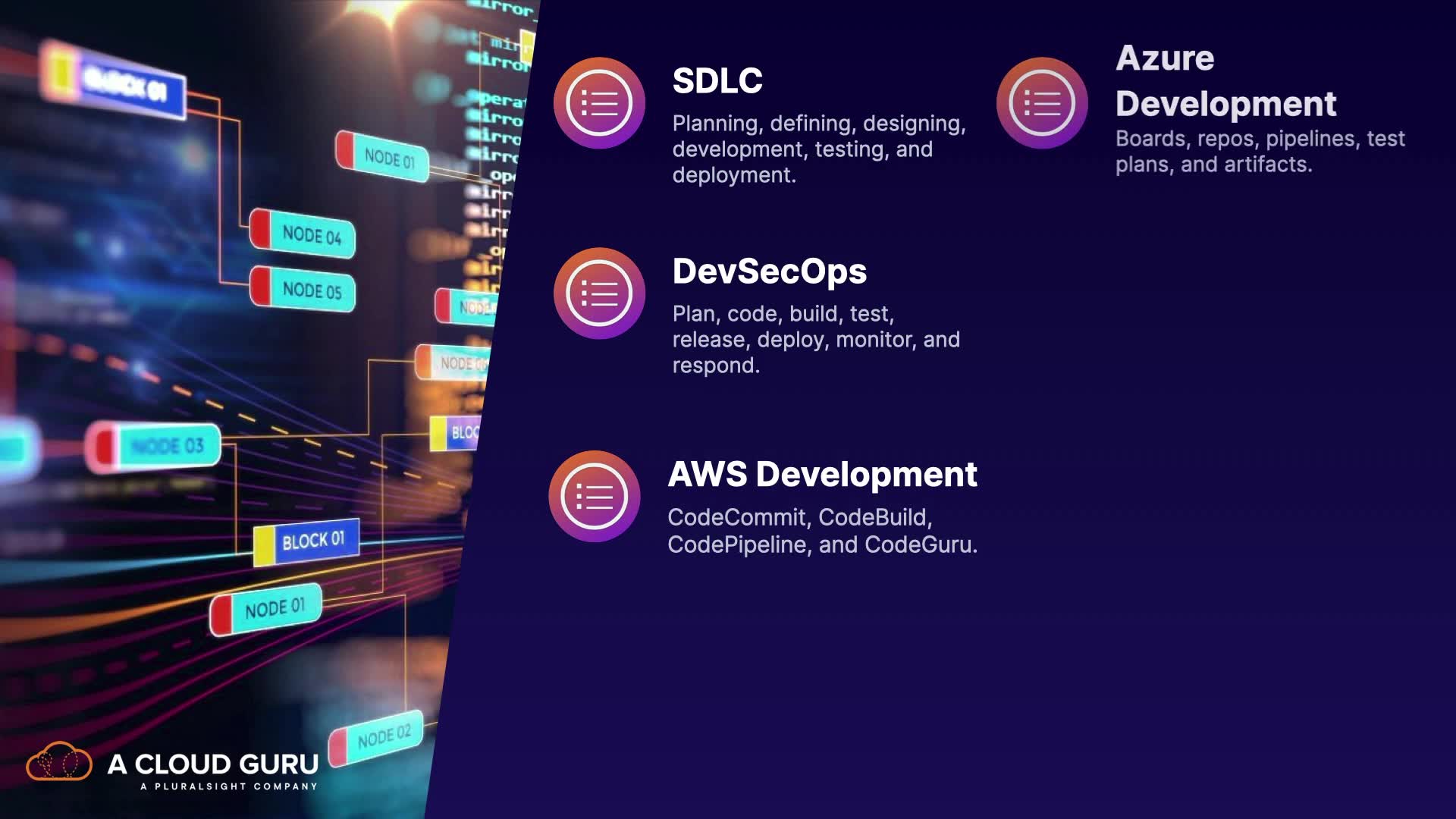
Task: Click the Plan, code, build description text
Action: [815, 340]
